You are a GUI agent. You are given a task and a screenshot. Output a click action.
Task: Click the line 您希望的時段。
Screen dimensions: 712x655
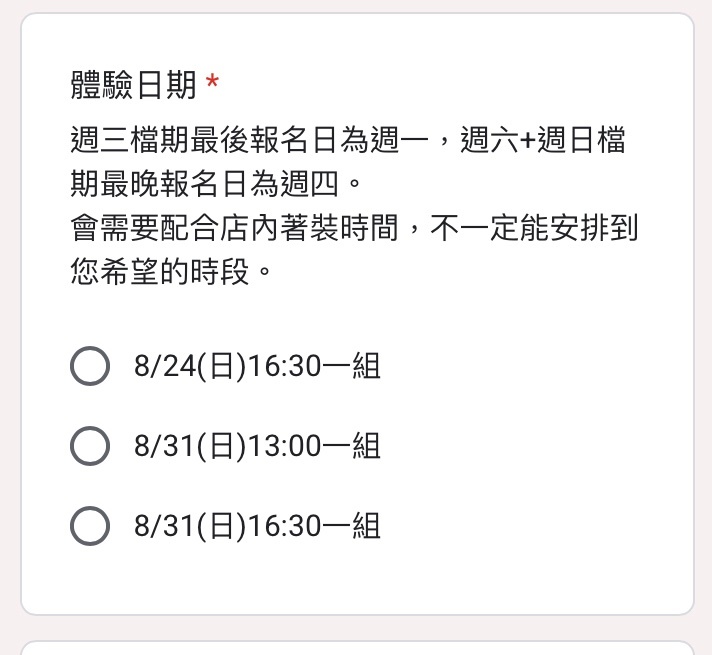[x=171, y=272]
